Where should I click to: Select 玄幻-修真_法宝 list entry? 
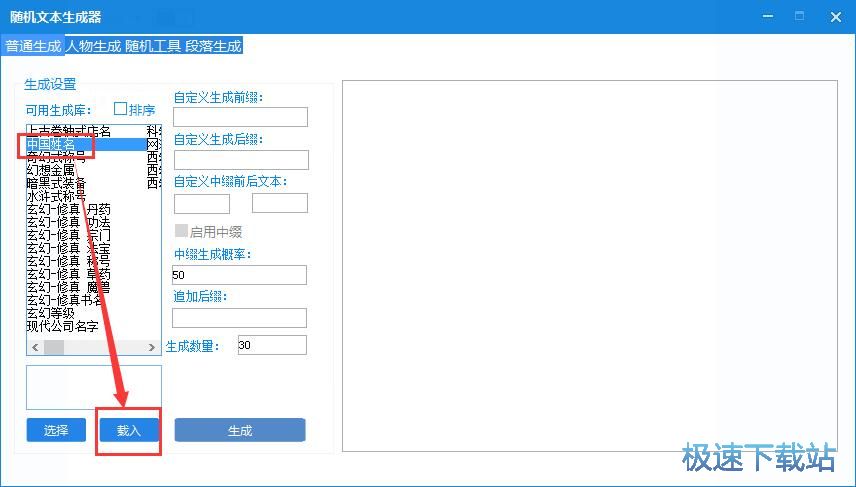coord(69,248)
